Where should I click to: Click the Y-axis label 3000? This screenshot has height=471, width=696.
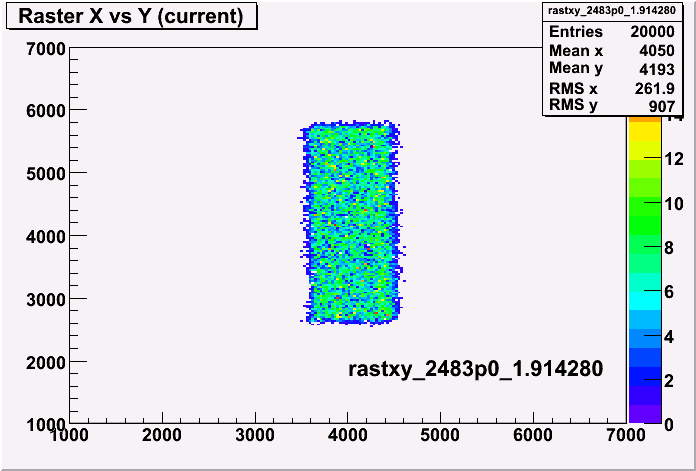pyautogui.click(x=46, y=299)
